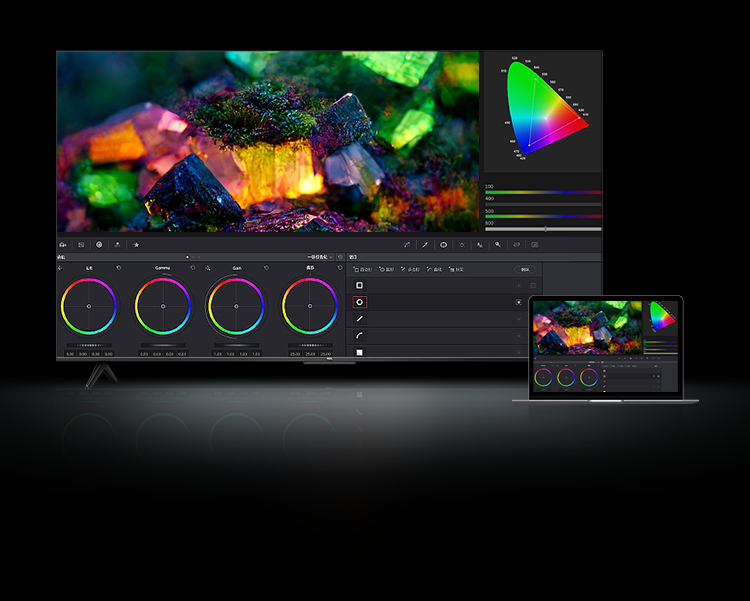750x601 pixels.
Task: Click the oval Window palette icon
Action: point(443,244)
